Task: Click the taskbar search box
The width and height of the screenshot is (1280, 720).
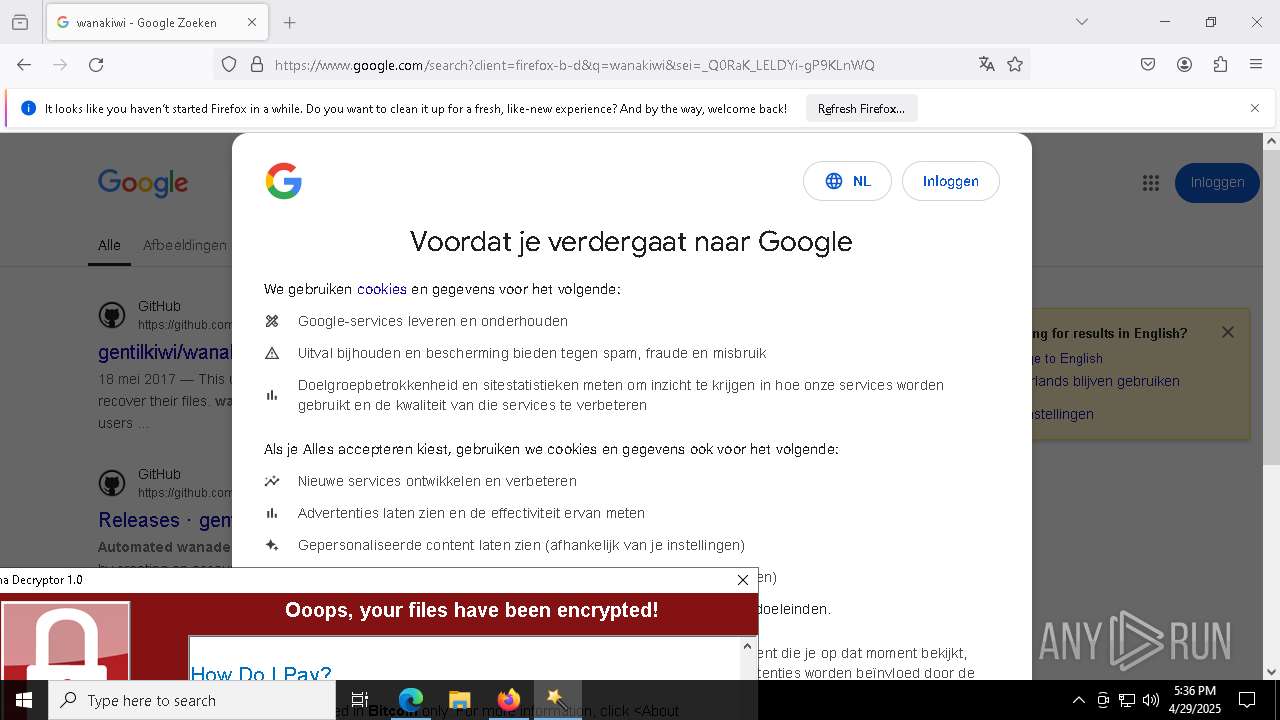Action: point(192,700)
